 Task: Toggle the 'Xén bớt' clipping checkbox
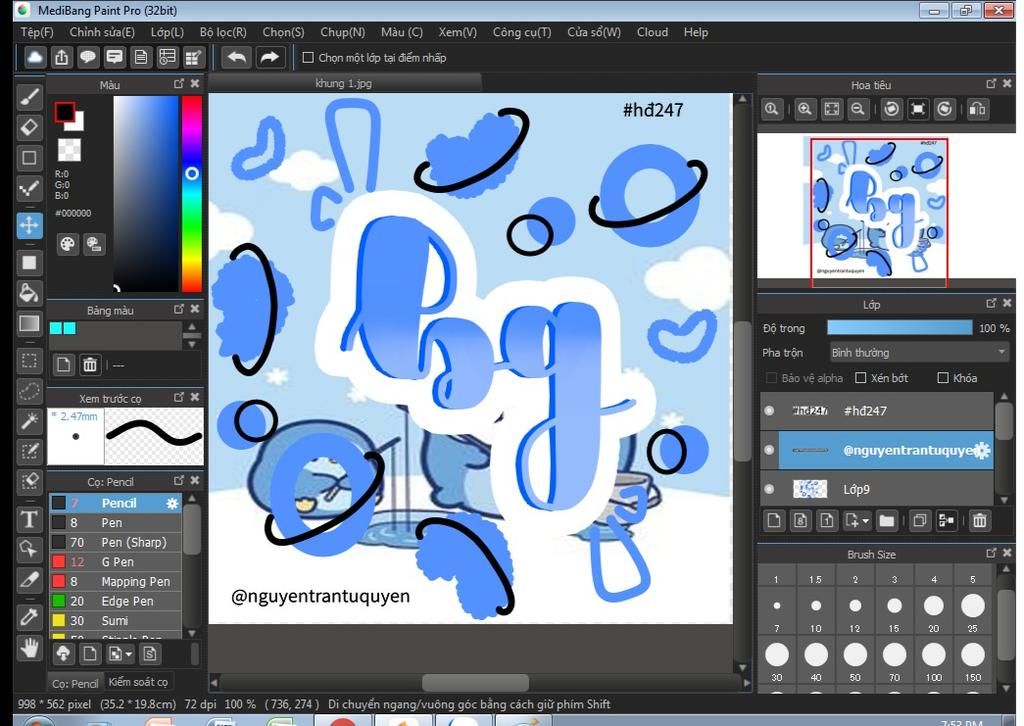(861, 378)
